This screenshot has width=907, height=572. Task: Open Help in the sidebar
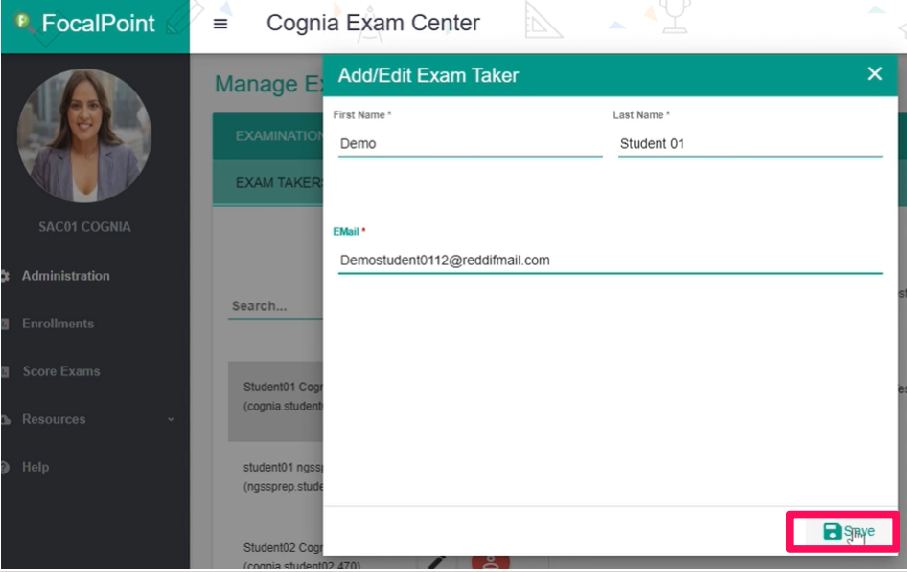coord(35,467)
